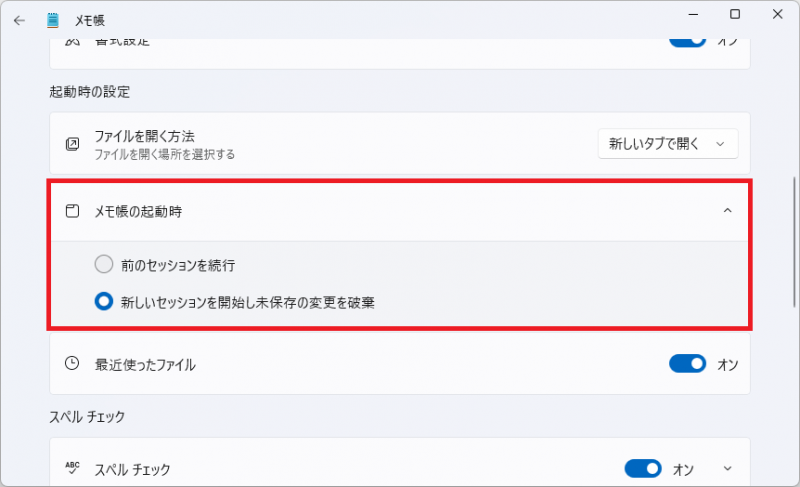Click the back arrow in title bar
The width and height of the screenshot is (800, 487).
pyautogui.click(x=20, y=19)
